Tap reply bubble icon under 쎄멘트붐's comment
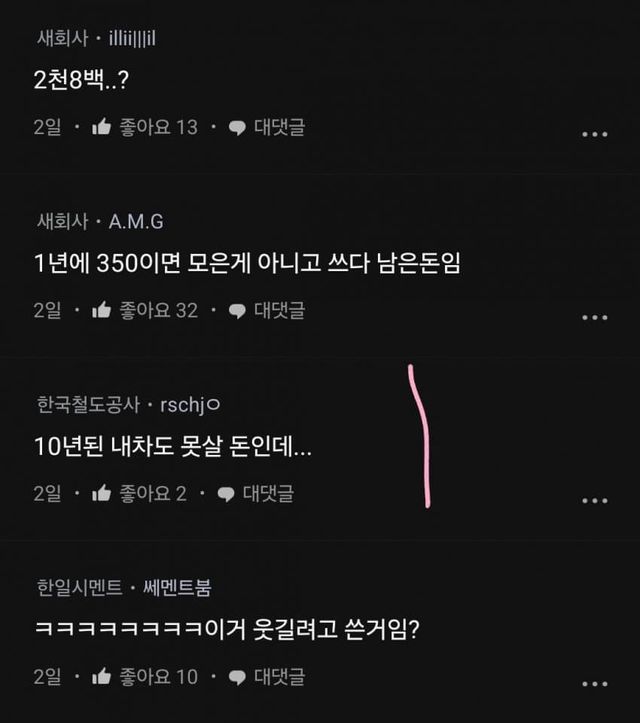The width and height of the screenshot is (640, 723). click(237, 678)
